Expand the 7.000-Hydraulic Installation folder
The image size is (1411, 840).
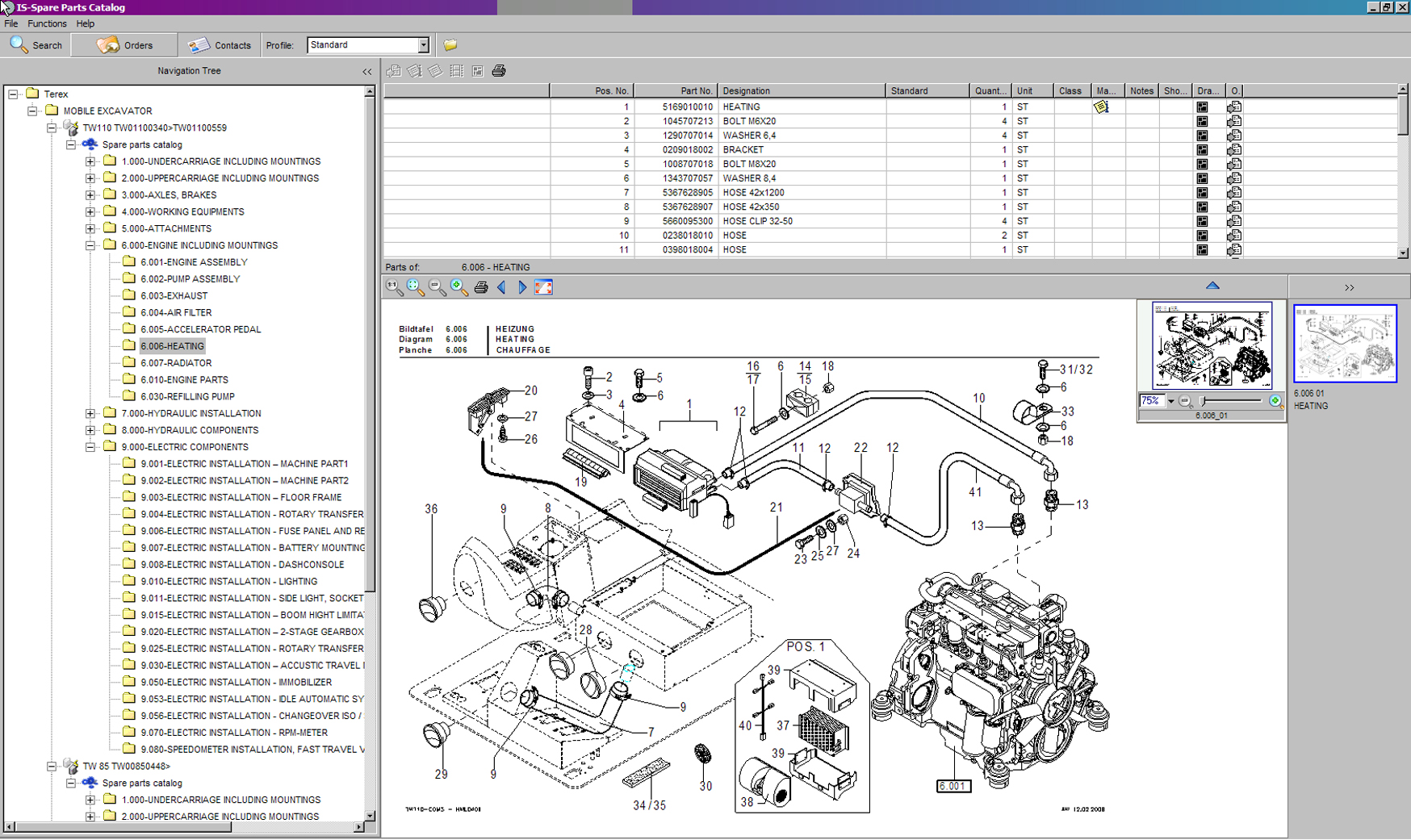(90, 413)
